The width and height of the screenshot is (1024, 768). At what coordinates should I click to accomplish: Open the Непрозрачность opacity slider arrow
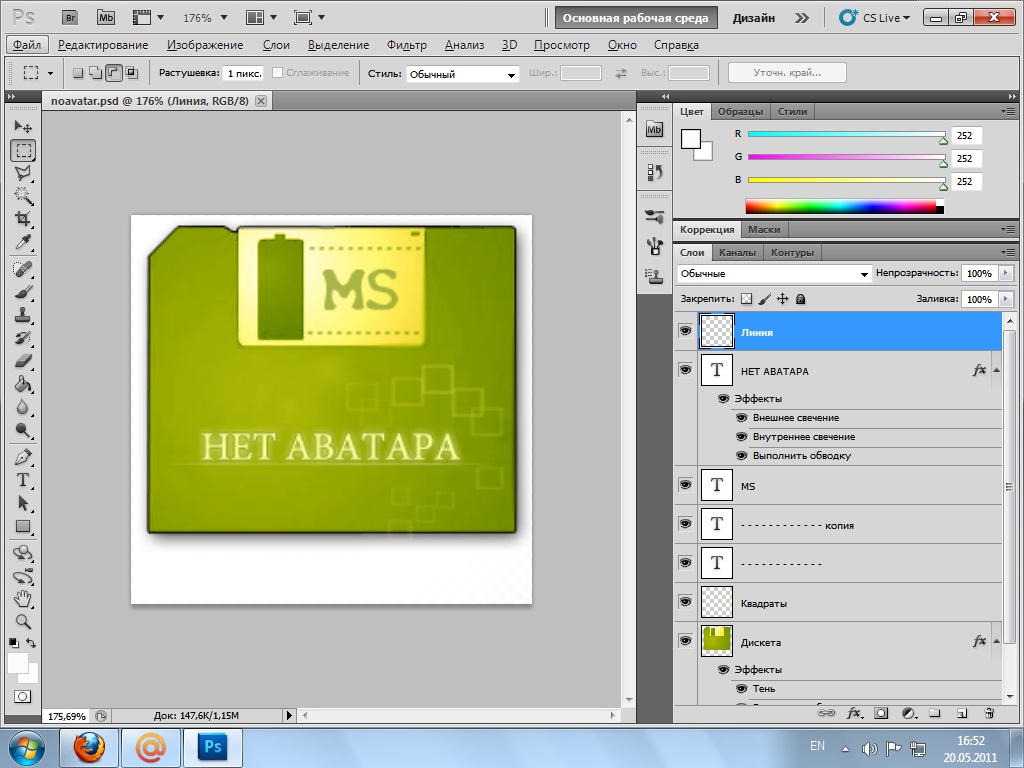[1005, 273]
